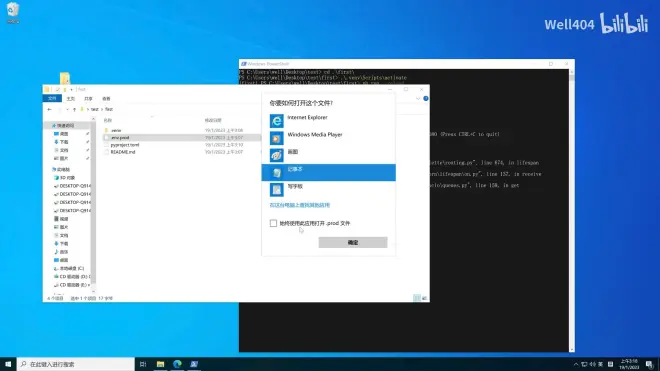Open Explorer help question-mark icon
This screenshot has width=660, height=371.
pyautogui.click(x=426, y=99)
